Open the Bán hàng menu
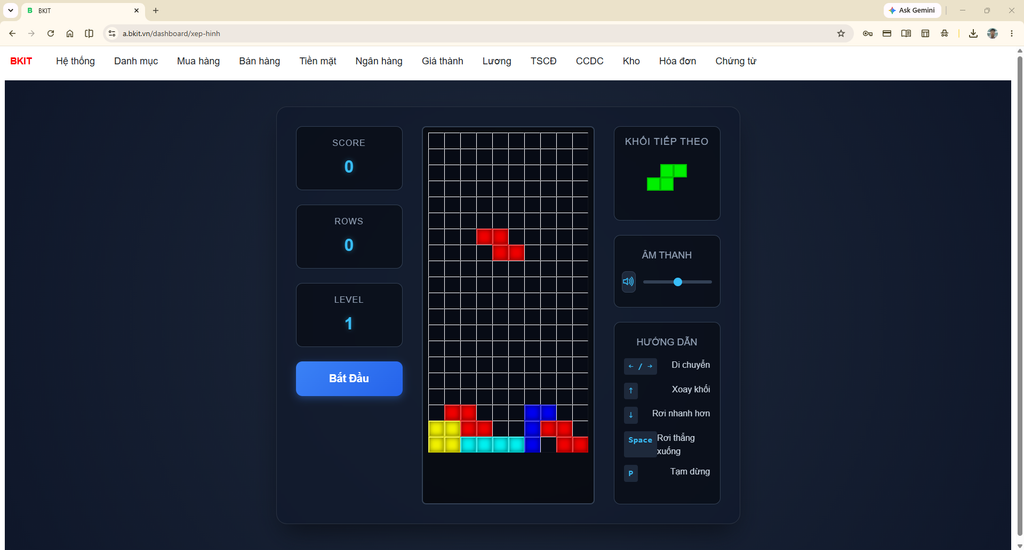 pos(259,61)
